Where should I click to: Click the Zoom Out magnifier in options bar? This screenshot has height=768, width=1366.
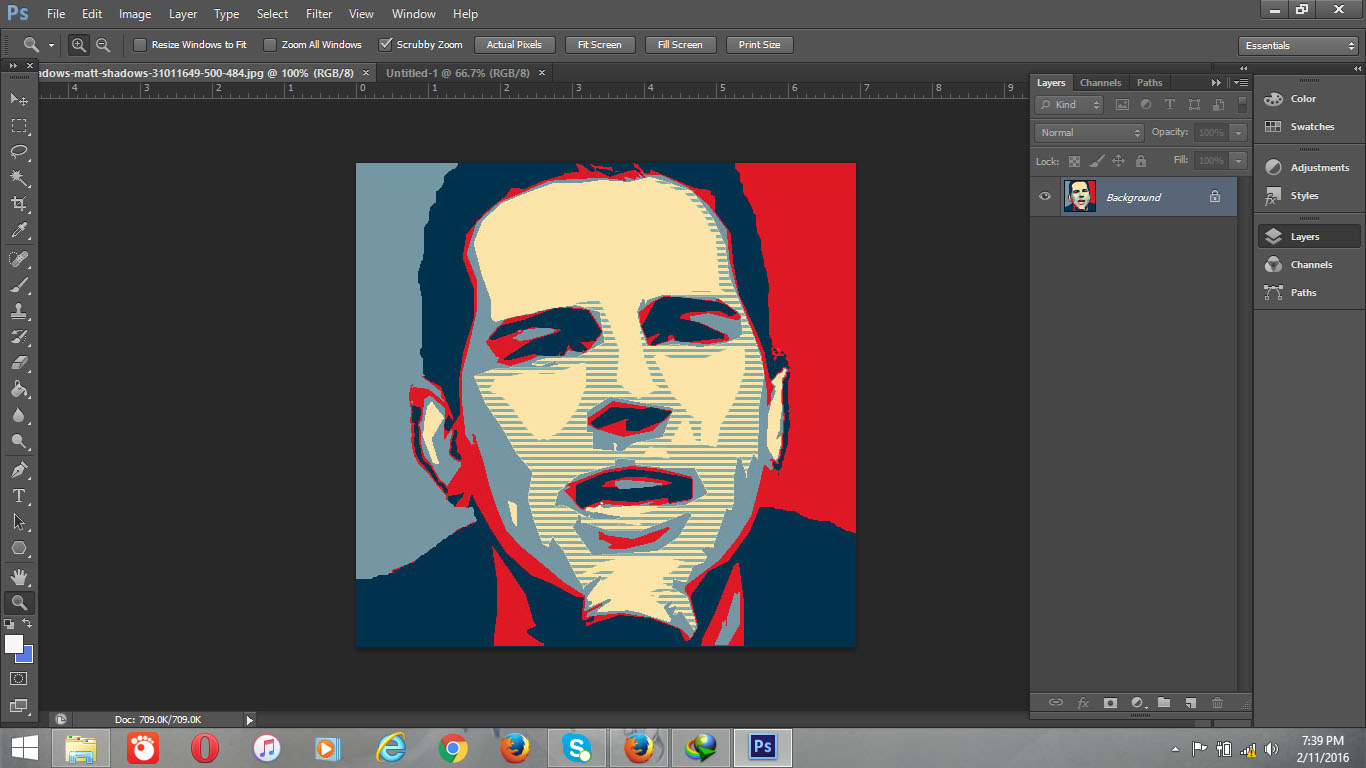102,45
